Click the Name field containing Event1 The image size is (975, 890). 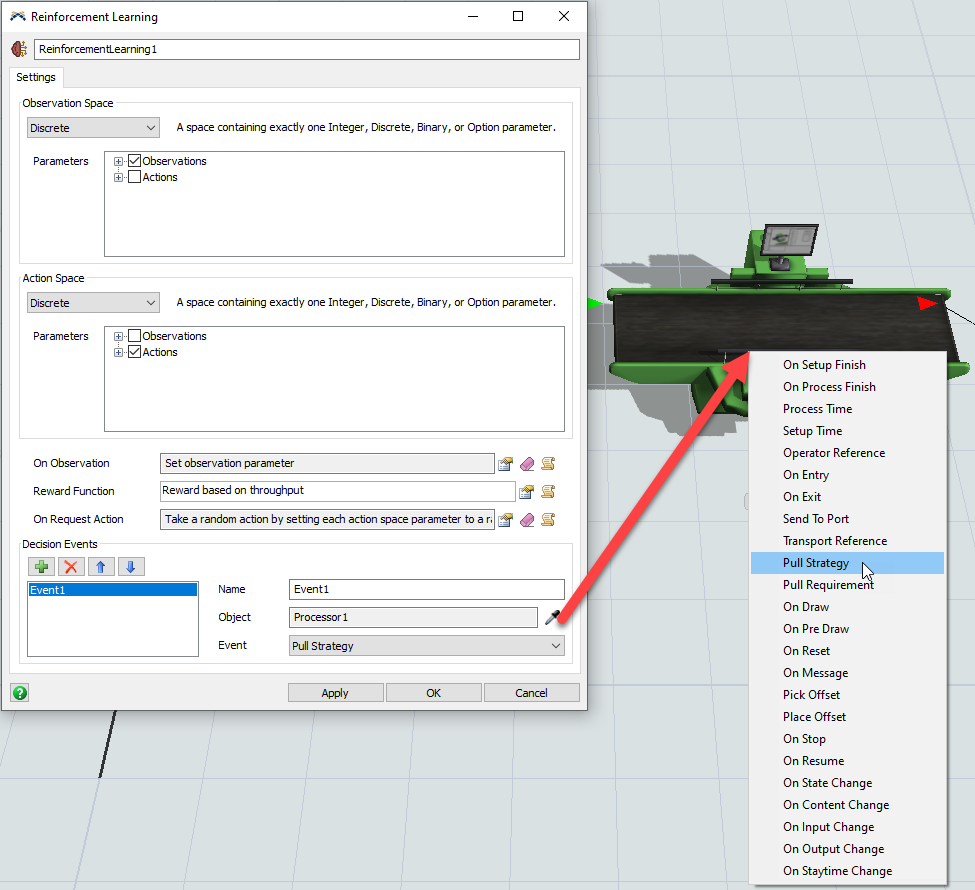(426, 590)
